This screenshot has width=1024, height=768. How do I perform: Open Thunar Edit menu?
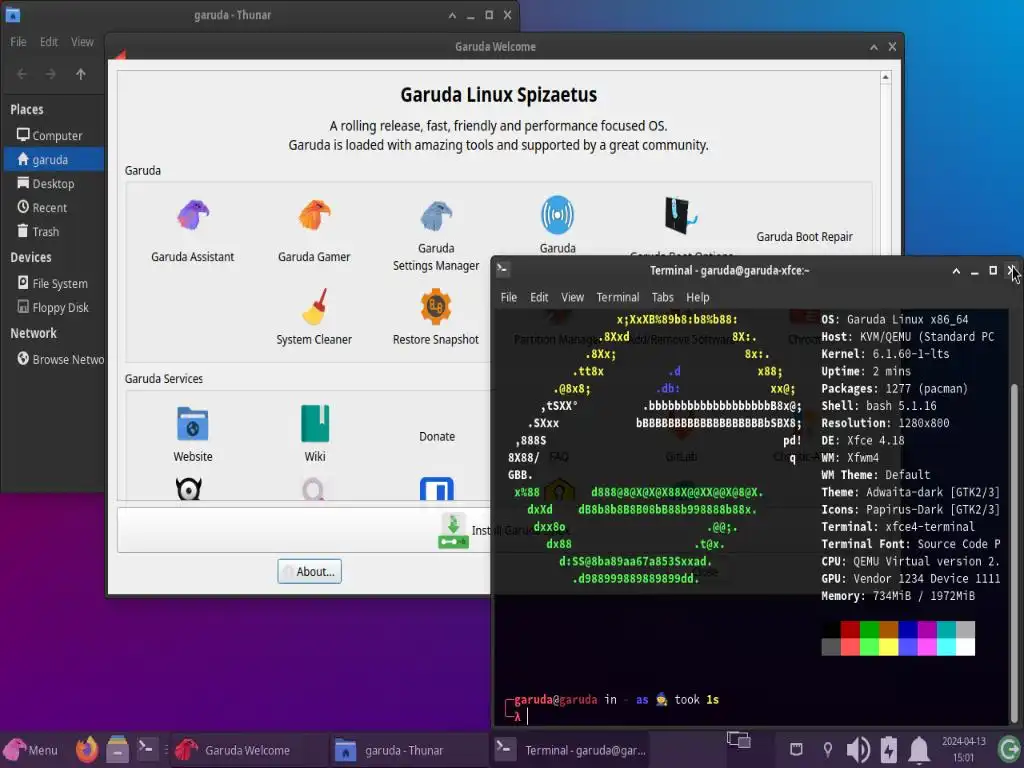coord(49,42)
